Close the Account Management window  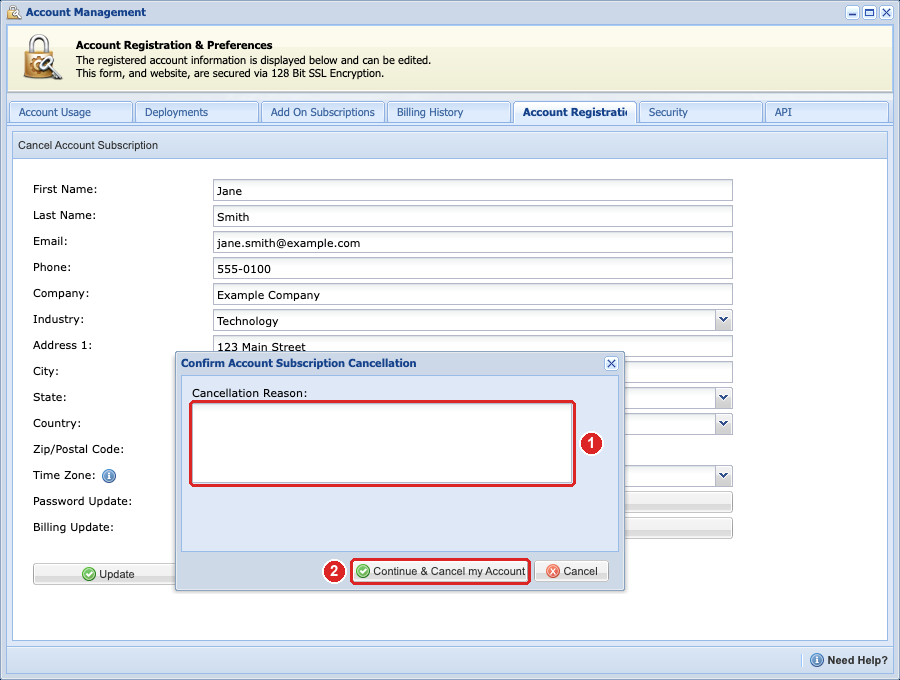tap(886, 13)
